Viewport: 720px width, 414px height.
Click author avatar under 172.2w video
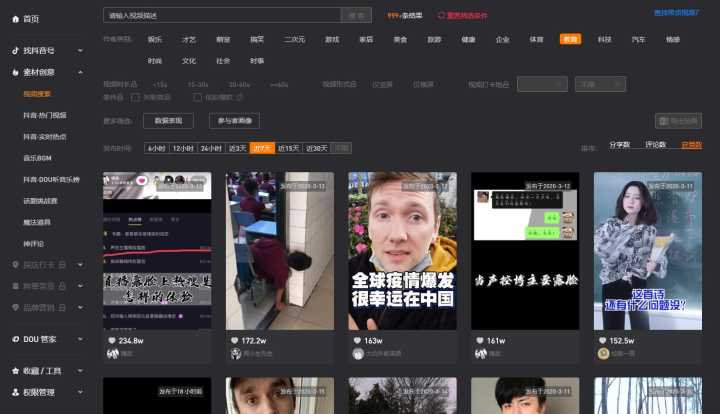[x=236, y=353]
